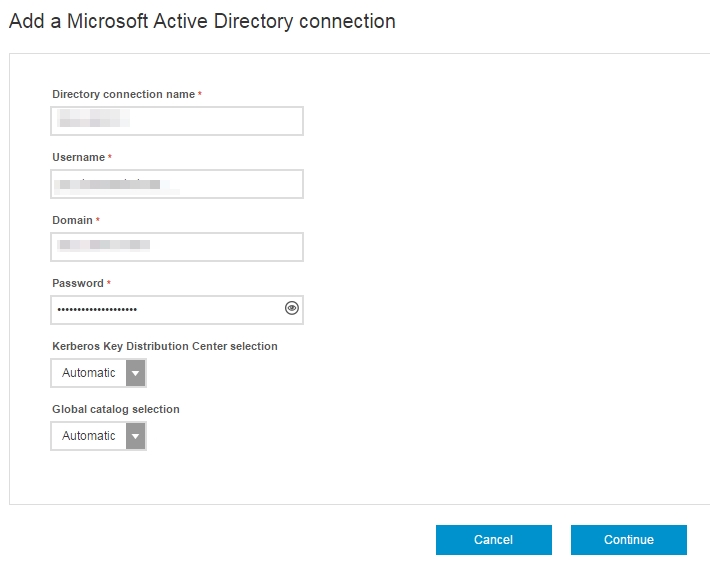
Task: Click the arrow on the Kerberos selection dropdown
Action: pyautogui.click(x=135, y=373)
